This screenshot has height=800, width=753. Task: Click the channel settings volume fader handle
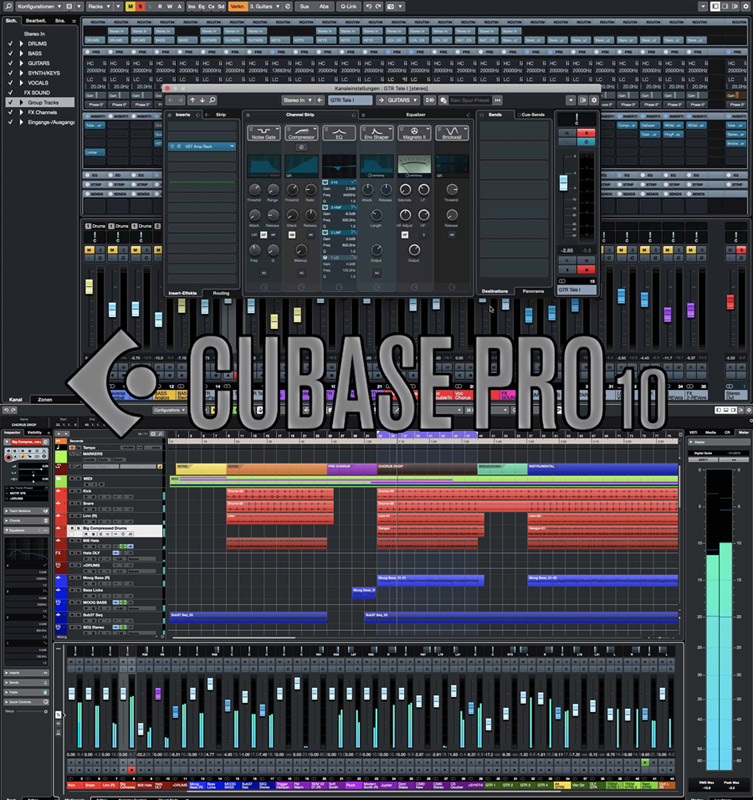(564, 183)
